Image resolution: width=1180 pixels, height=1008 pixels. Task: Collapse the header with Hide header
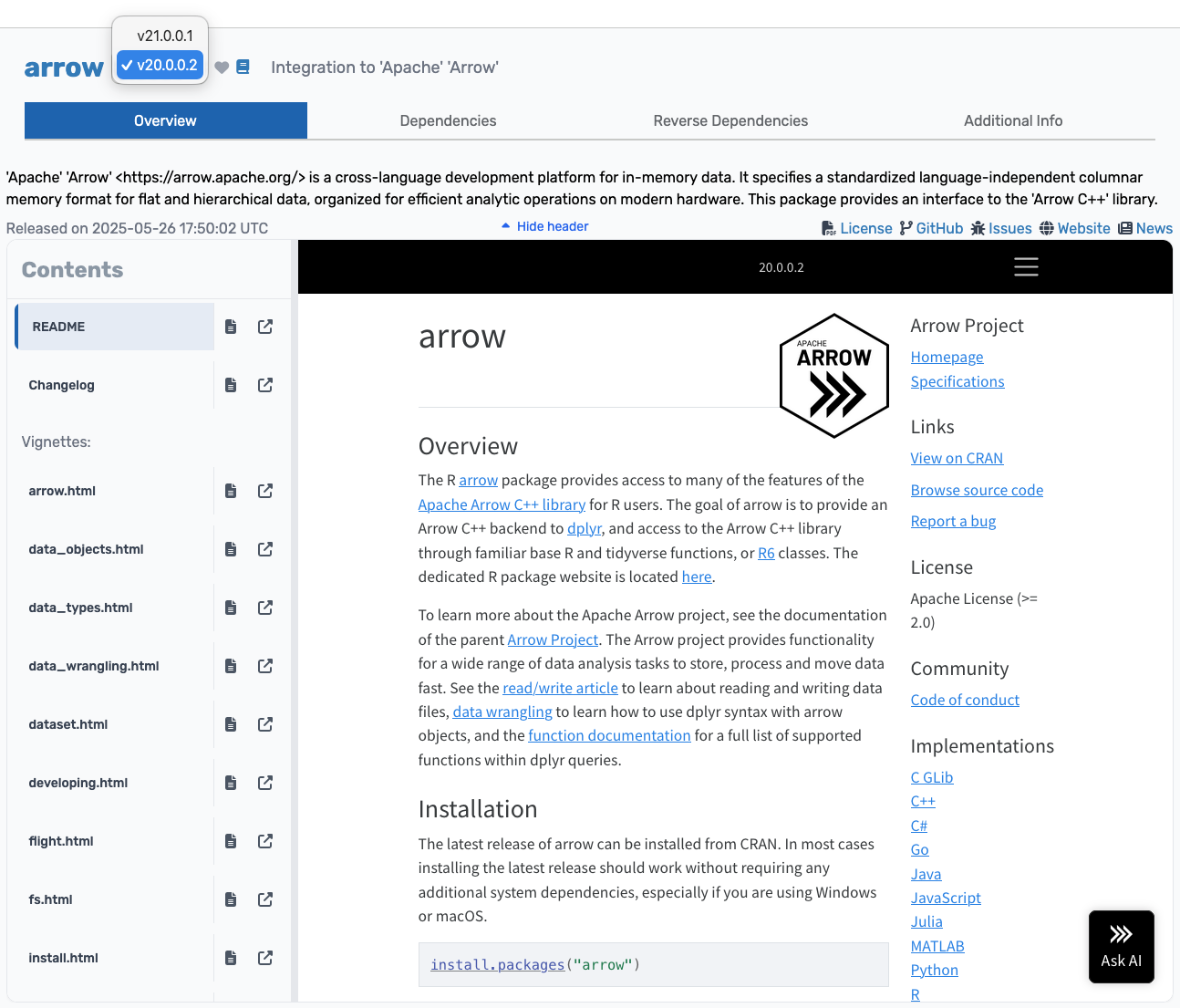point(543,226)
